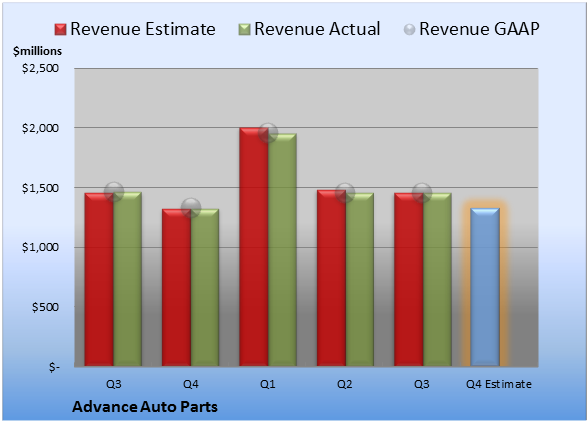Click the 'Q1' x-axis label
Viewport: 588px width, 422px height.
coord(268,384)
